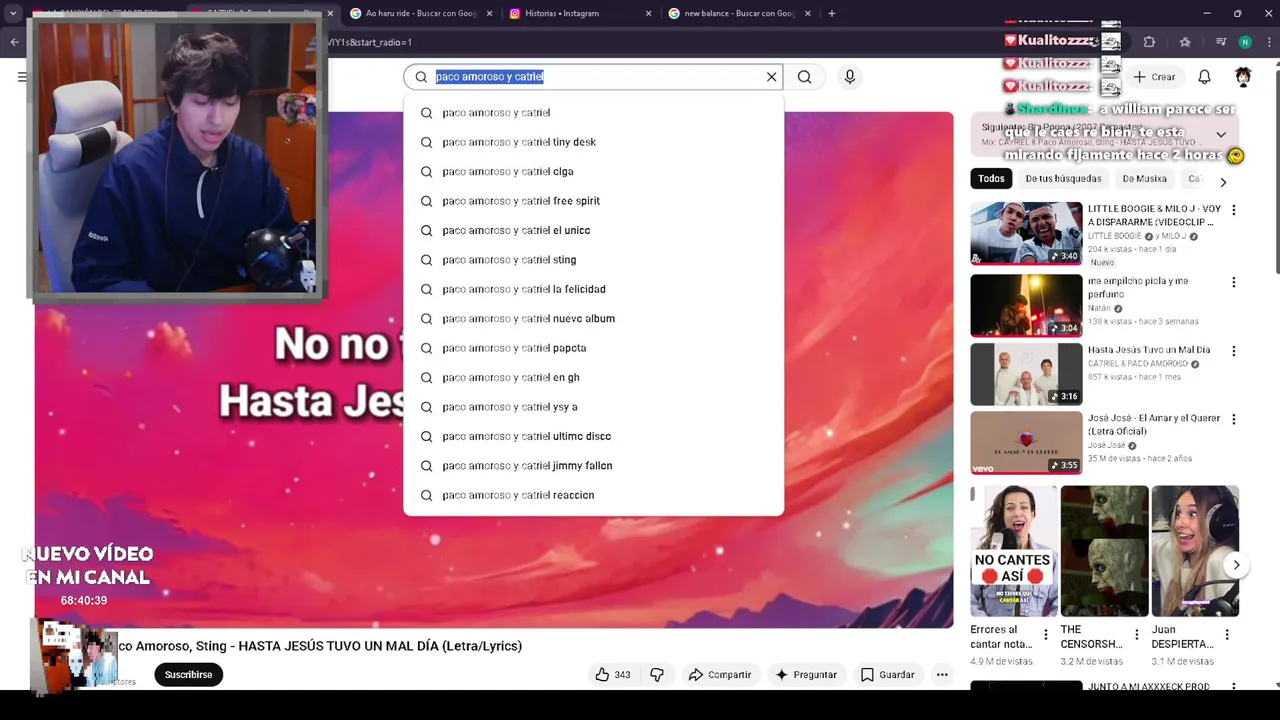
Task: Save the video with Guardar button
Action: tap(887, 675)
